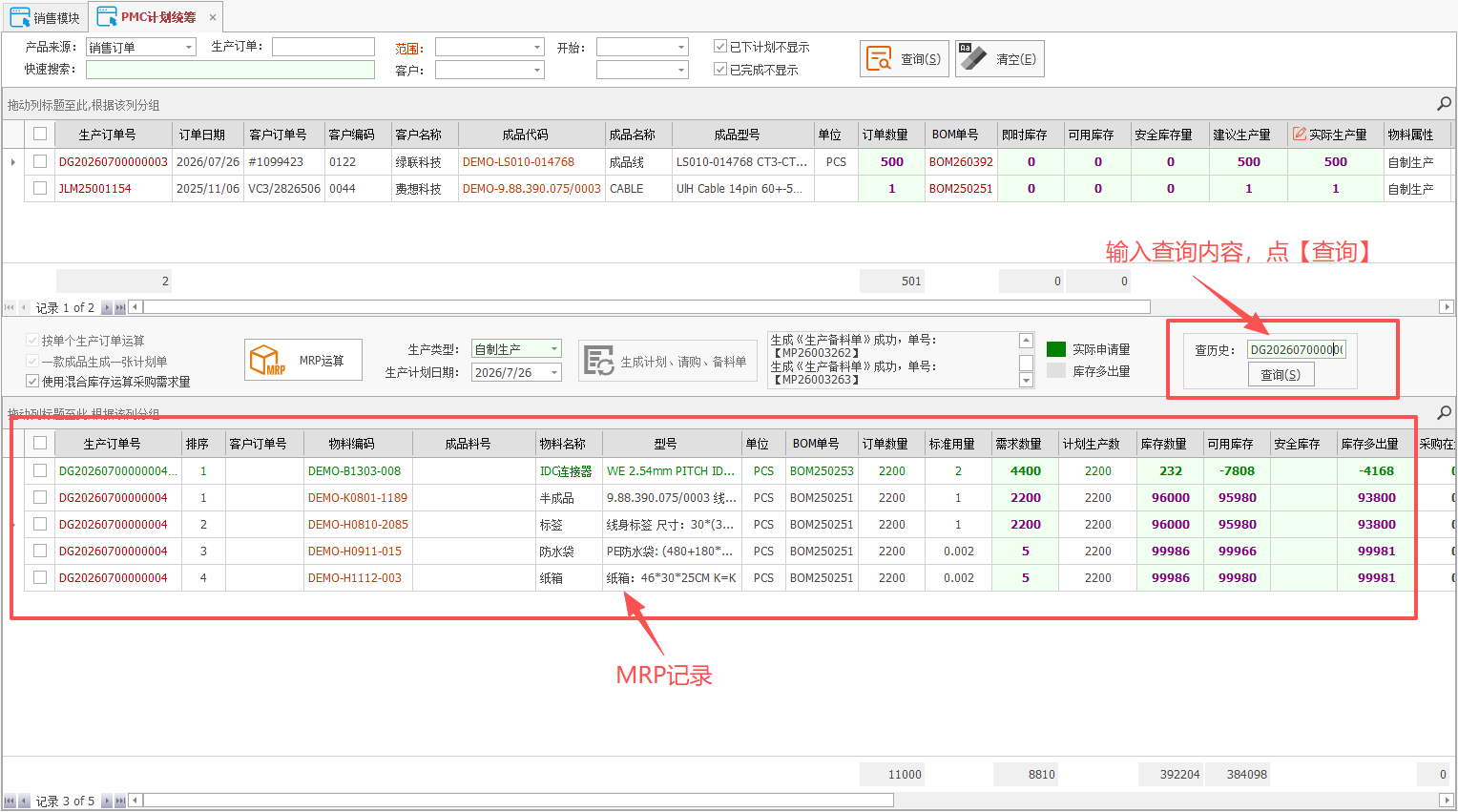Sort by 生产订单号 column in upper grid
Image resolution: width=1458 pixels, height=812 pixels.
107,135
